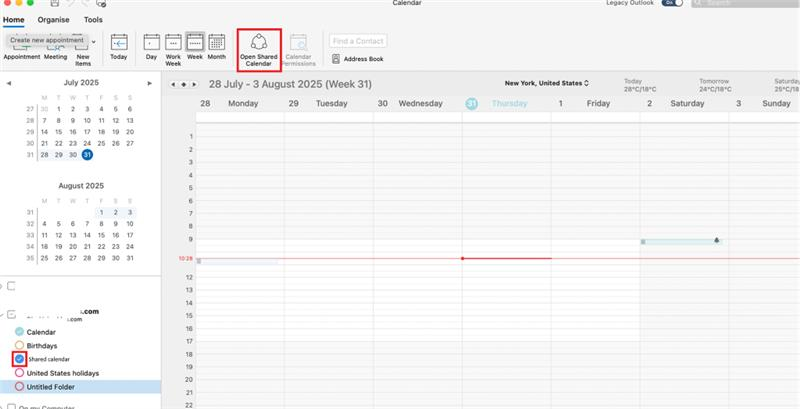Select the Untitled Folder row
Screen dimensions: 800x409
80,387
